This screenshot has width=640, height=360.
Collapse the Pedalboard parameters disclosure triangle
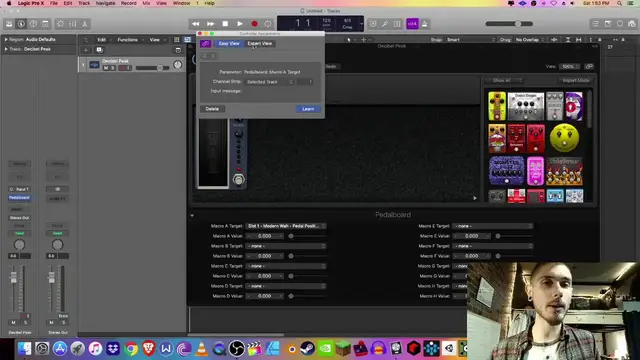click(192, 215)
